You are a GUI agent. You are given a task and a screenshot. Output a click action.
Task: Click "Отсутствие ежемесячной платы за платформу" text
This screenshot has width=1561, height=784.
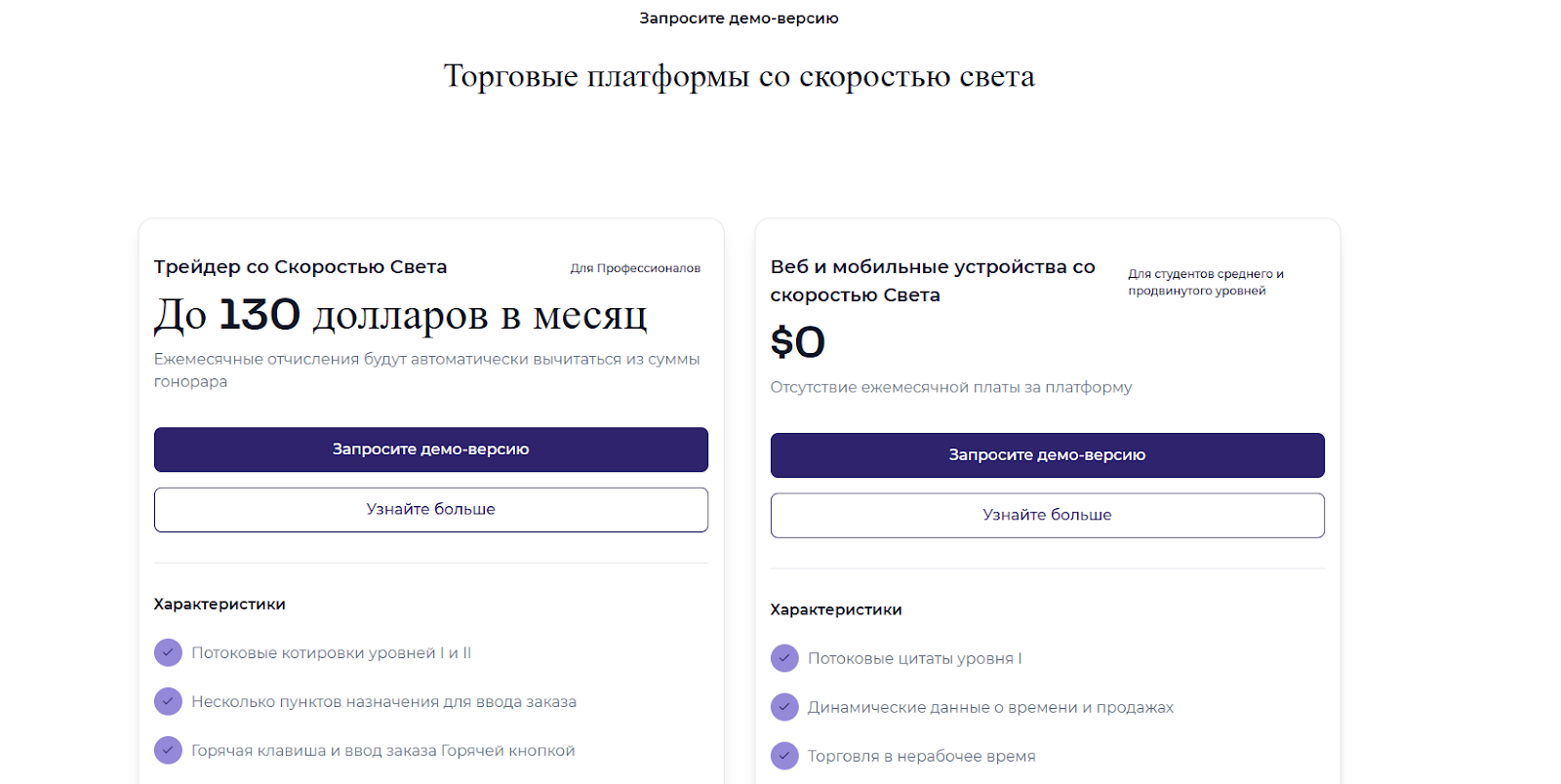(x=951, y=387)
